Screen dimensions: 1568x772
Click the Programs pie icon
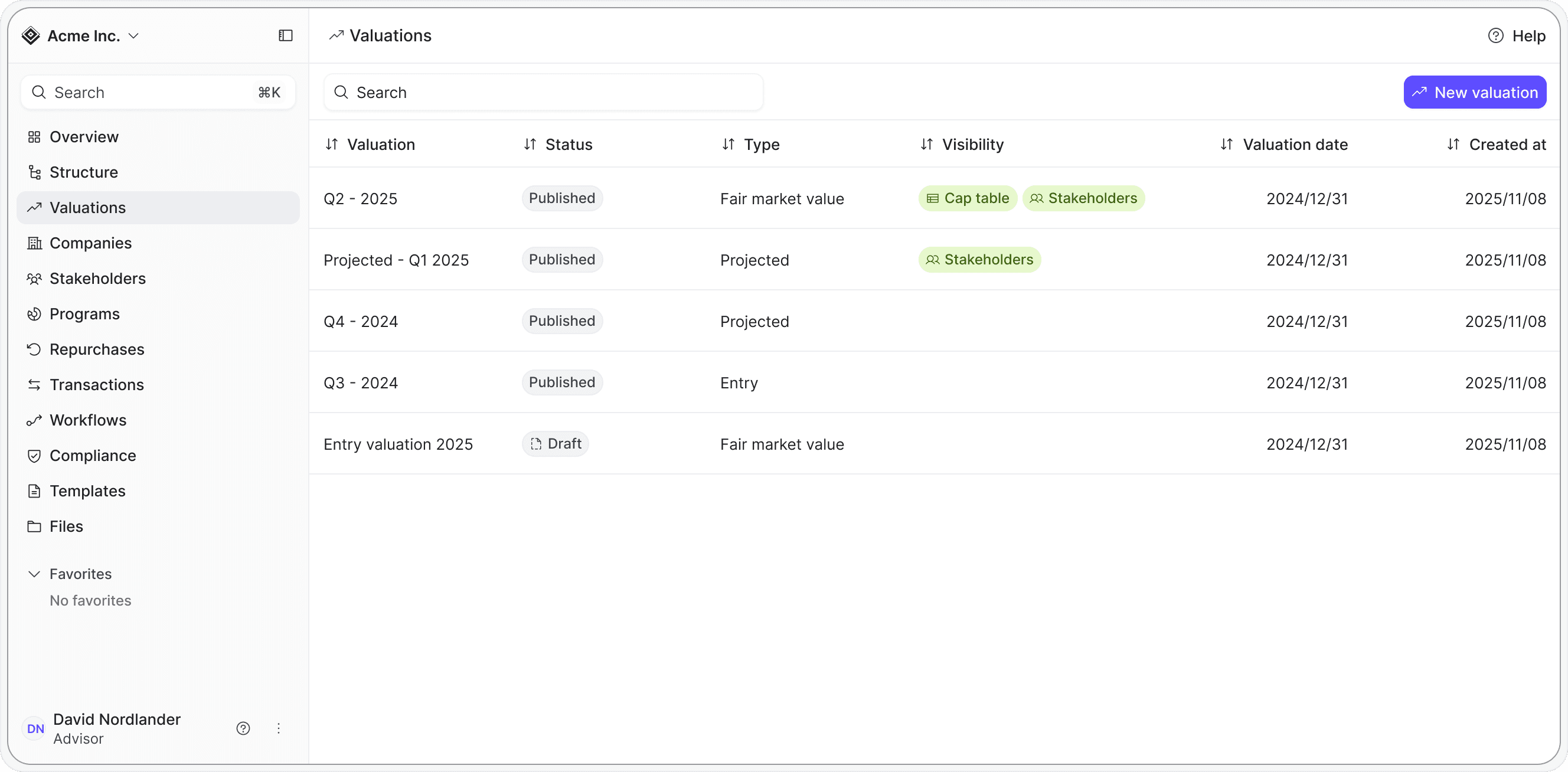click(34, 314)
